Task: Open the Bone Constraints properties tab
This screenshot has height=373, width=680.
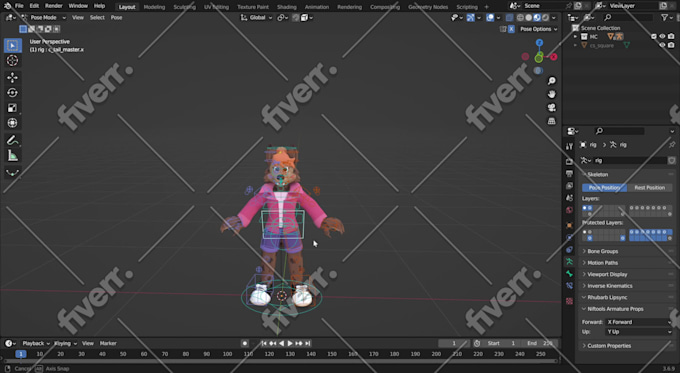Action: tap(569, 286)
